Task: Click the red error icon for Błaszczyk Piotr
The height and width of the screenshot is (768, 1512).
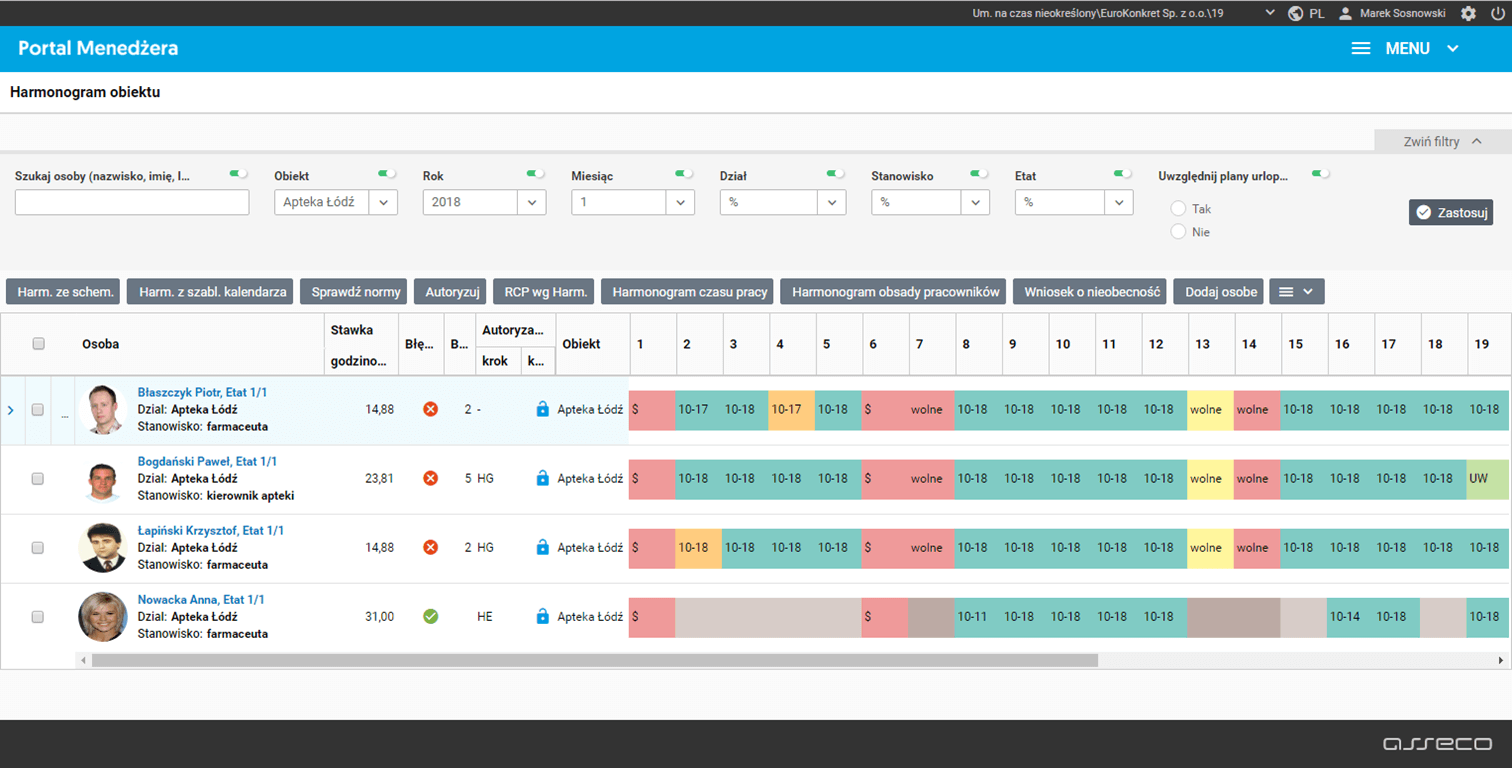Action: [x=430, y=409]
